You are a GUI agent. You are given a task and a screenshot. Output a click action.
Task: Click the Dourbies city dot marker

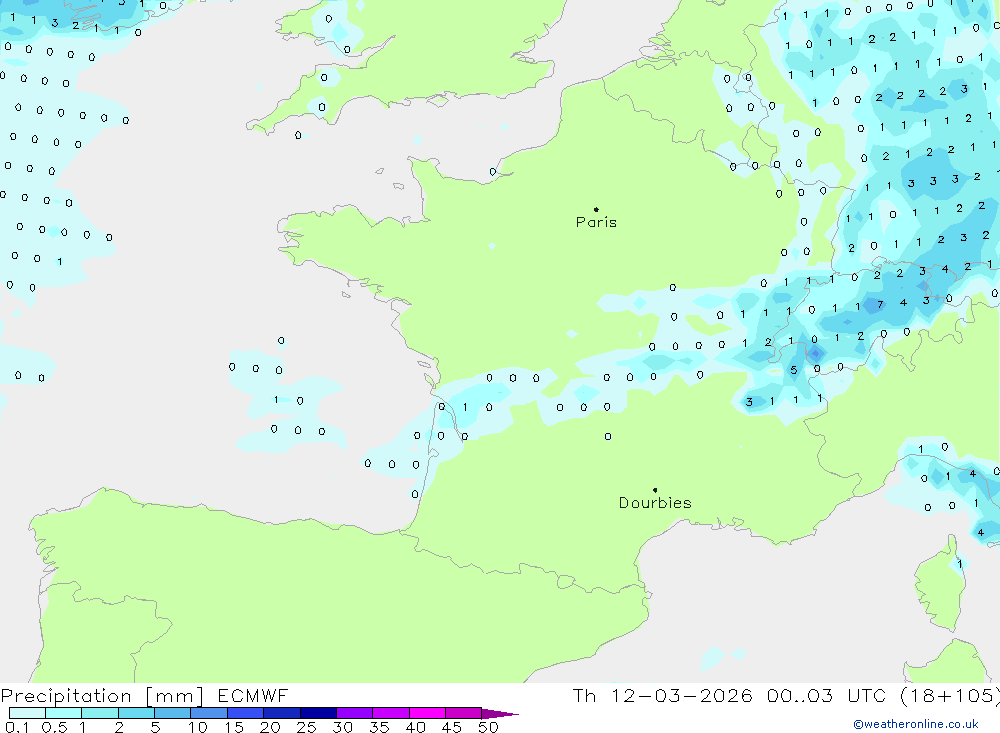[x=655, y=490]
